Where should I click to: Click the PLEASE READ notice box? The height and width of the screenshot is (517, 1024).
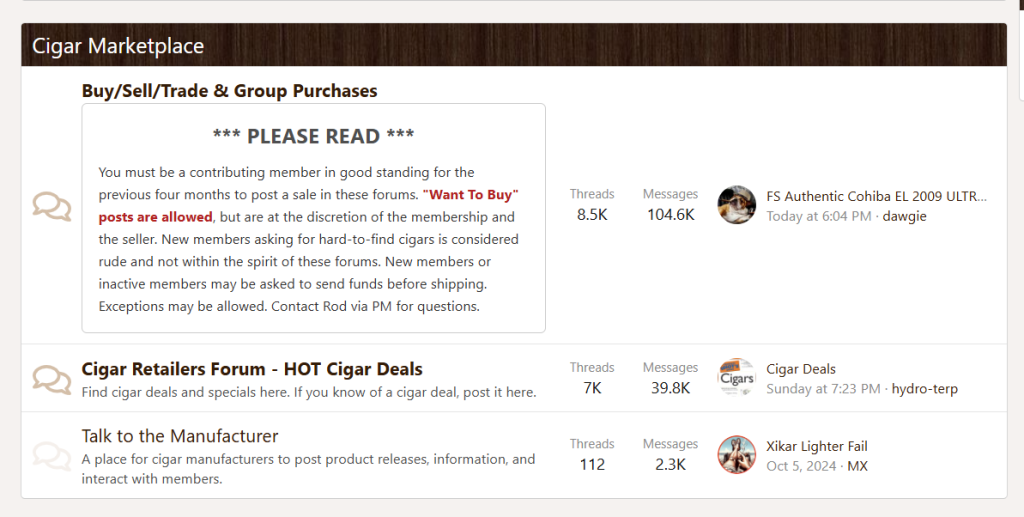click(x=313, y=218)
